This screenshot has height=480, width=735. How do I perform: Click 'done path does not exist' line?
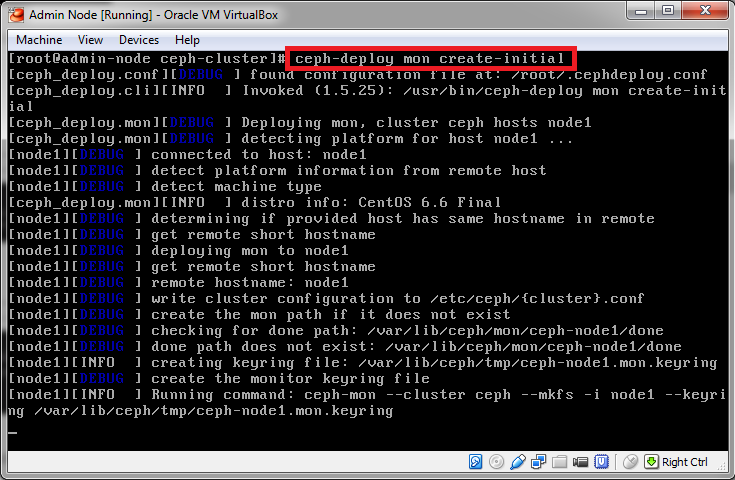[416, 346]
